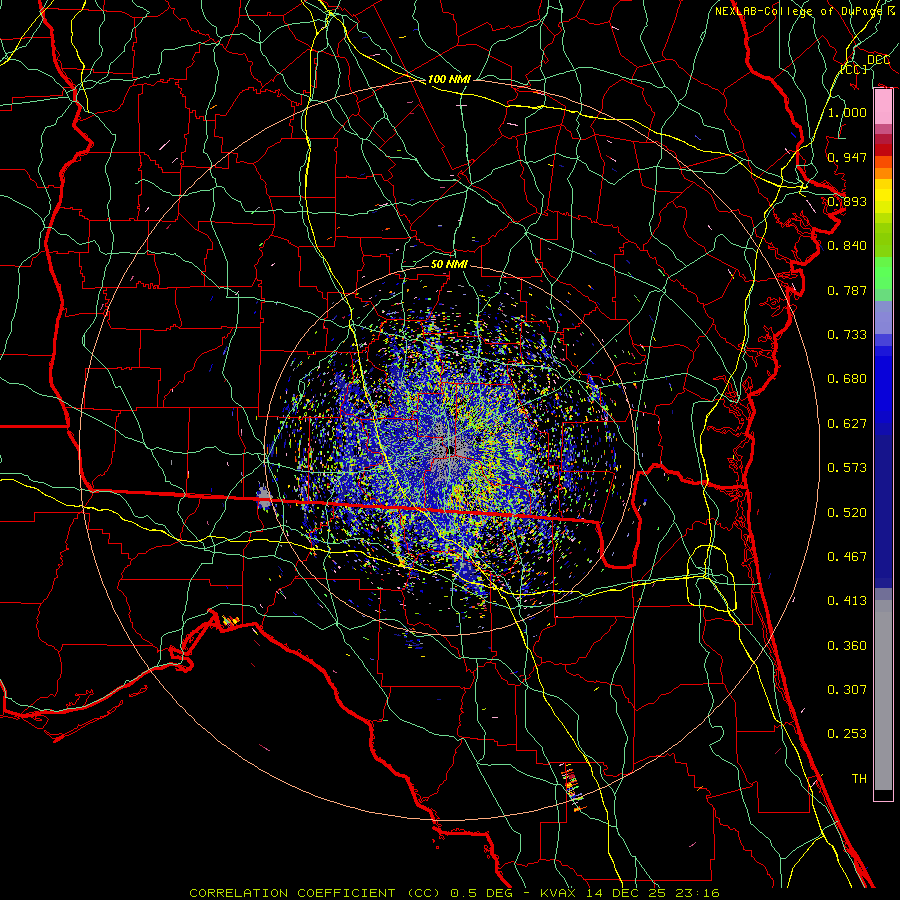
Task: Click the 0.893 legend value
Action: [x=847, y=201]
